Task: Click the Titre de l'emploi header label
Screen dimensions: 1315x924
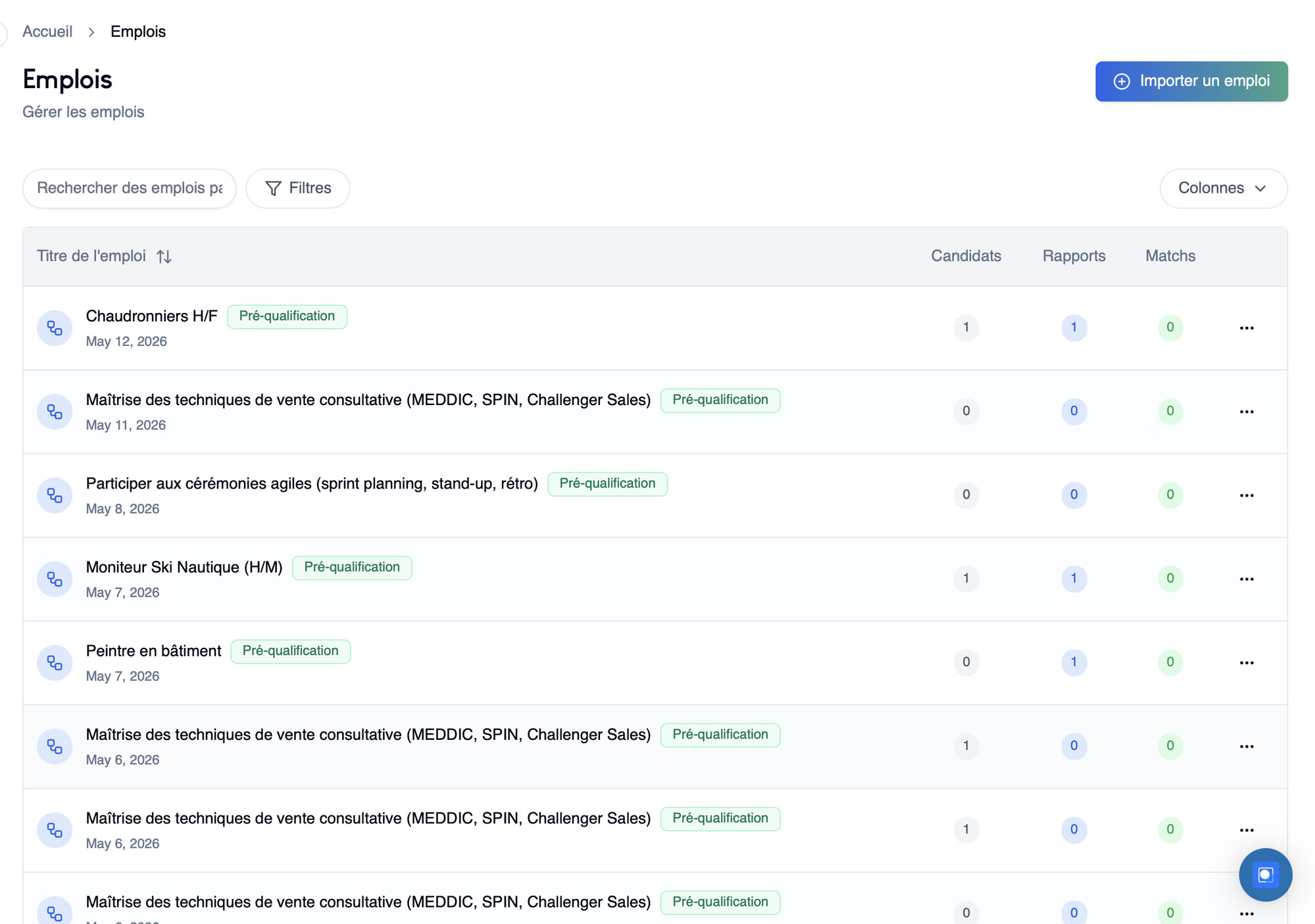Action: click(91, 256)
